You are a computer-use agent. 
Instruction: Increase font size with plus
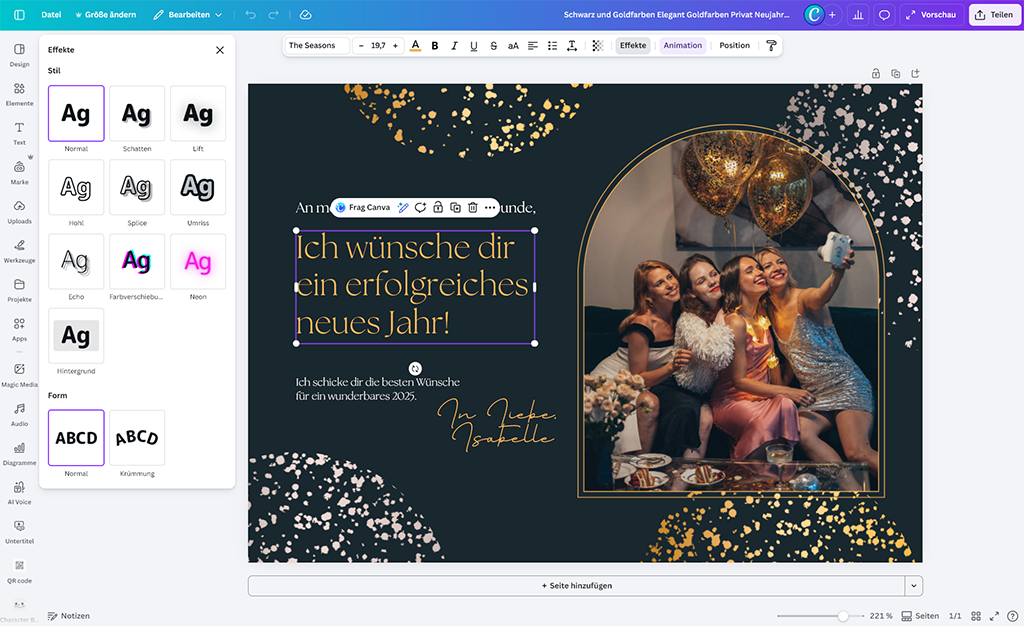coord(395,46)
